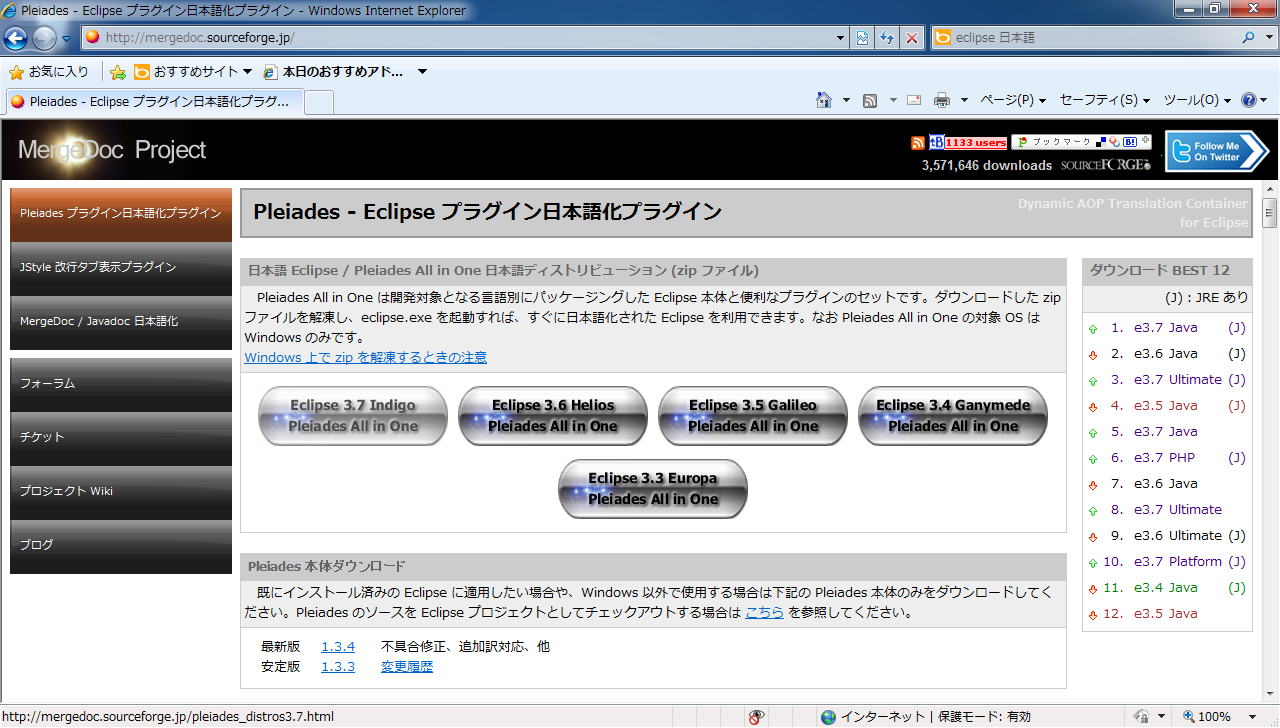The width and height of the screenshot is (1280, 728).
Task: Open the ツール(O) menu
Action: (x=1196, y=100)
